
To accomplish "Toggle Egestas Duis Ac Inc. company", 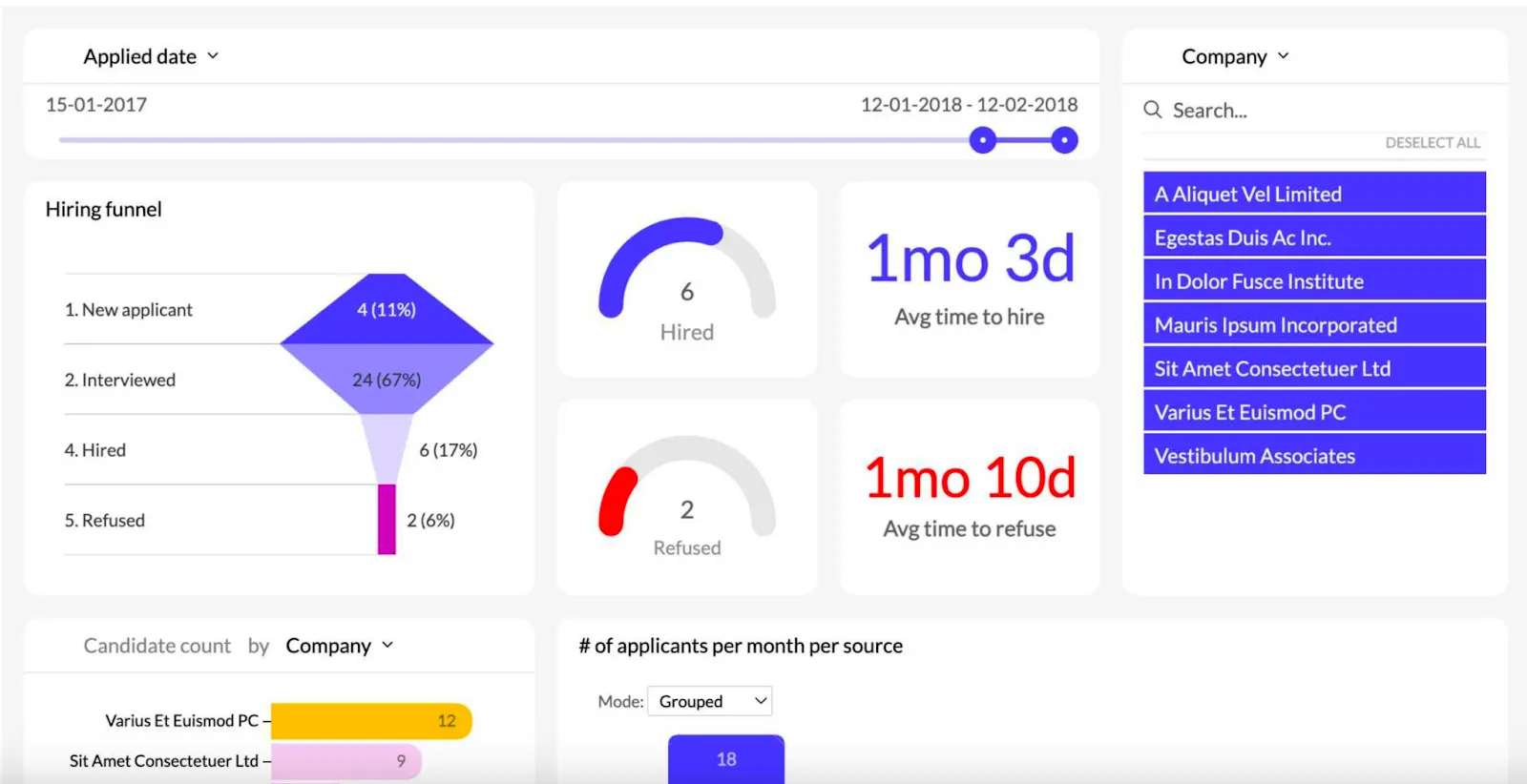I will [x=1314, y=237].
